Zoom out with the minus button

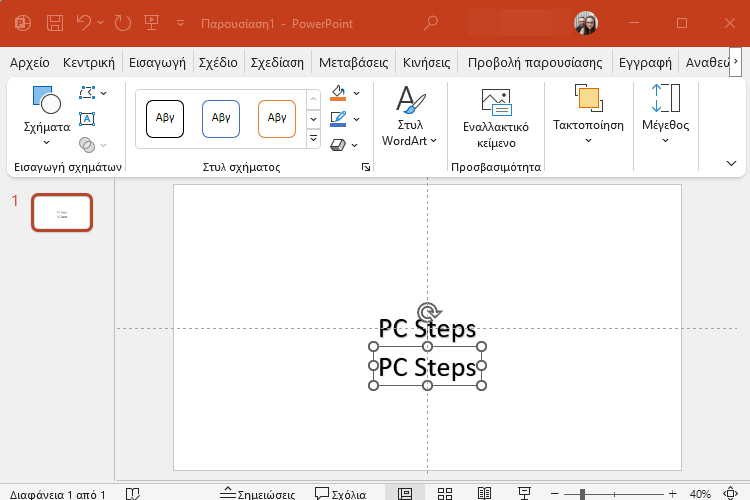click(x=555, y=494)
